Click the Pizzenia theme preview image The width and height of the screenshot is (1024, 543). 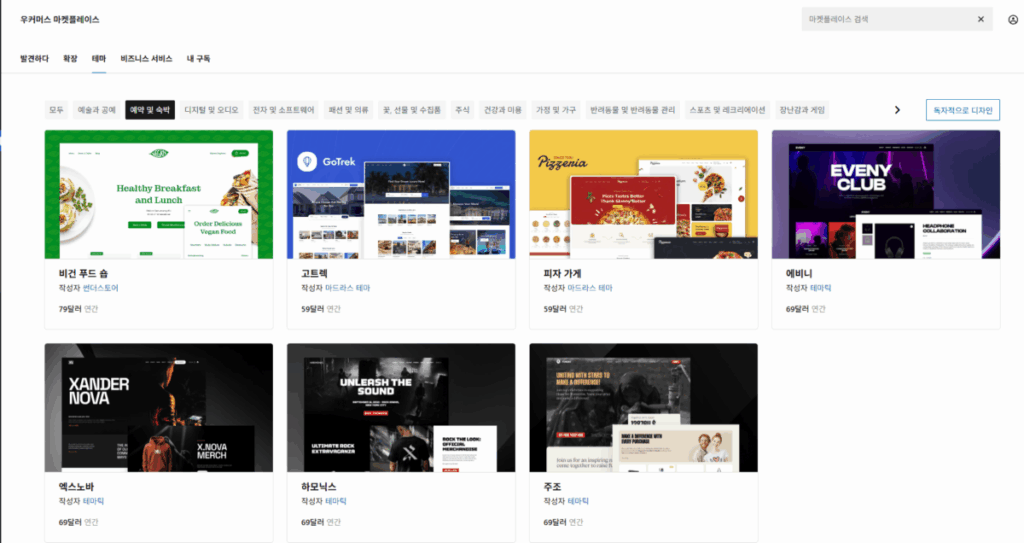click(643, 194)
